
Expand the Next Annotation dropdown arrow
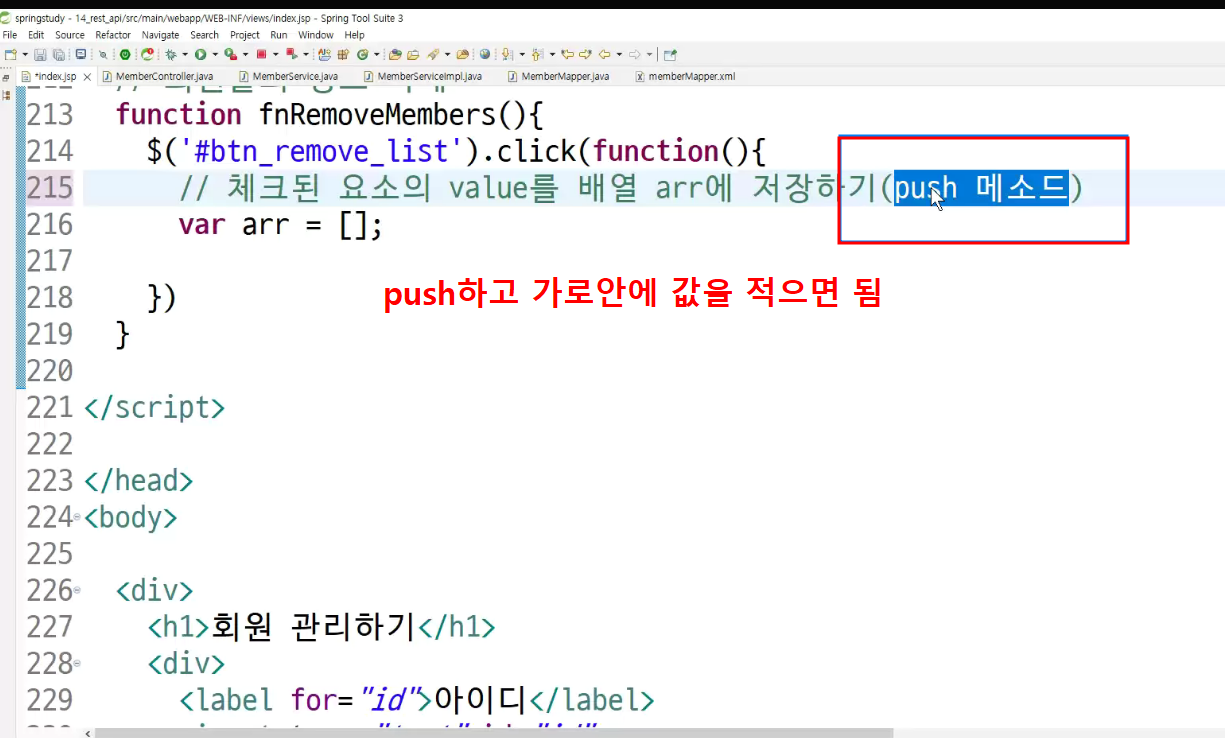point(521,54)
